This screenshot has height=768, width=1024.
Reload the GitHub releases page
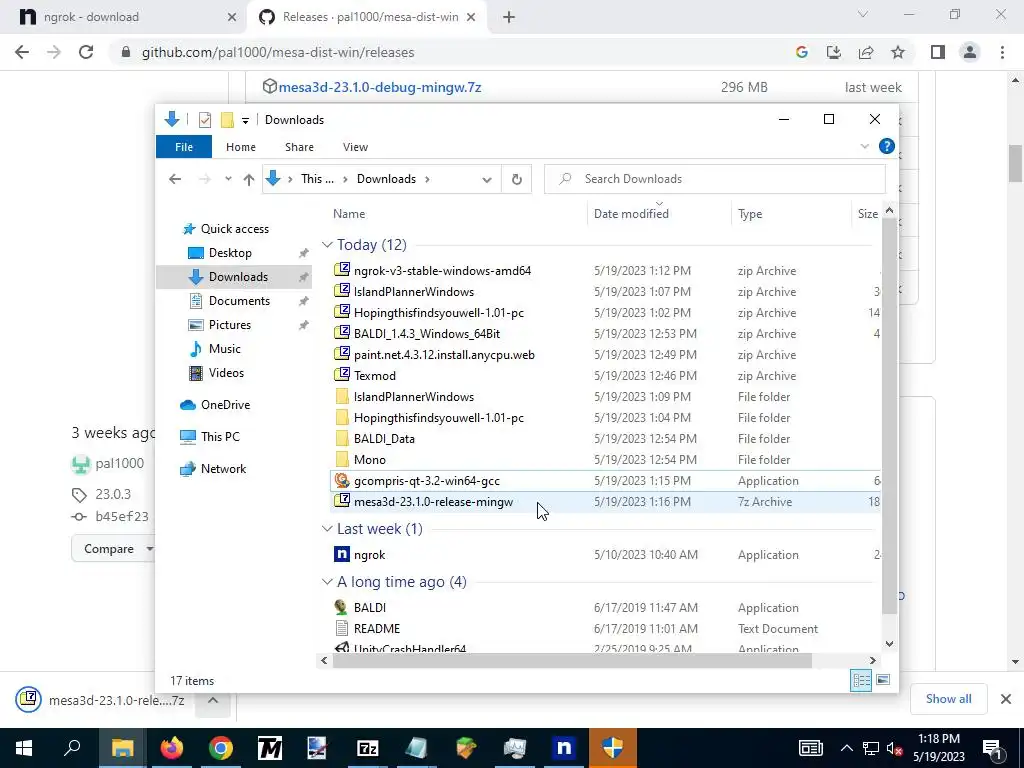86,52
